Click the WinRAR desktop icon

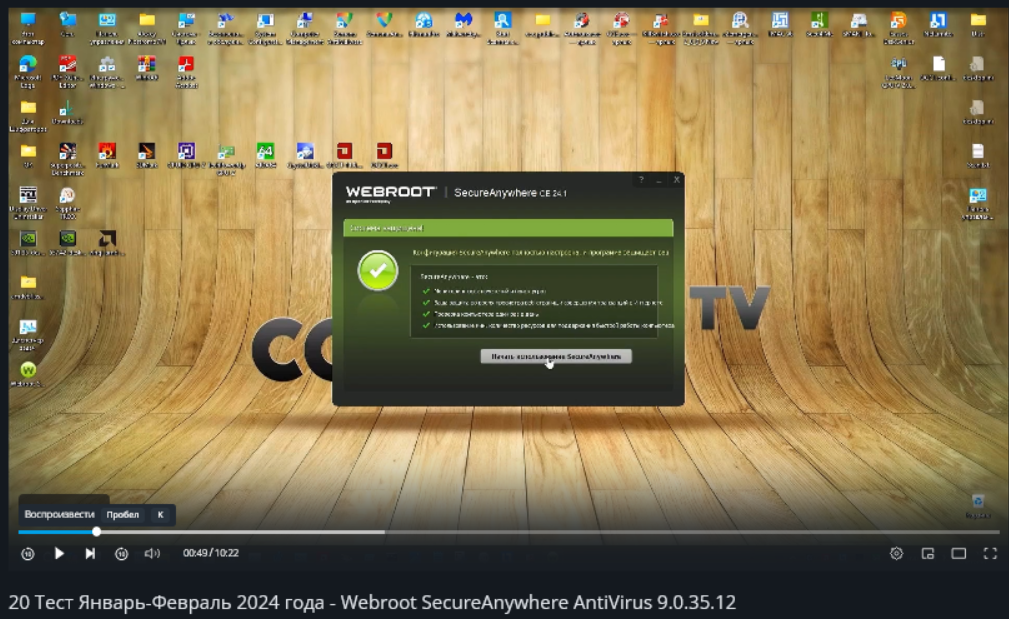coord(147,64)
